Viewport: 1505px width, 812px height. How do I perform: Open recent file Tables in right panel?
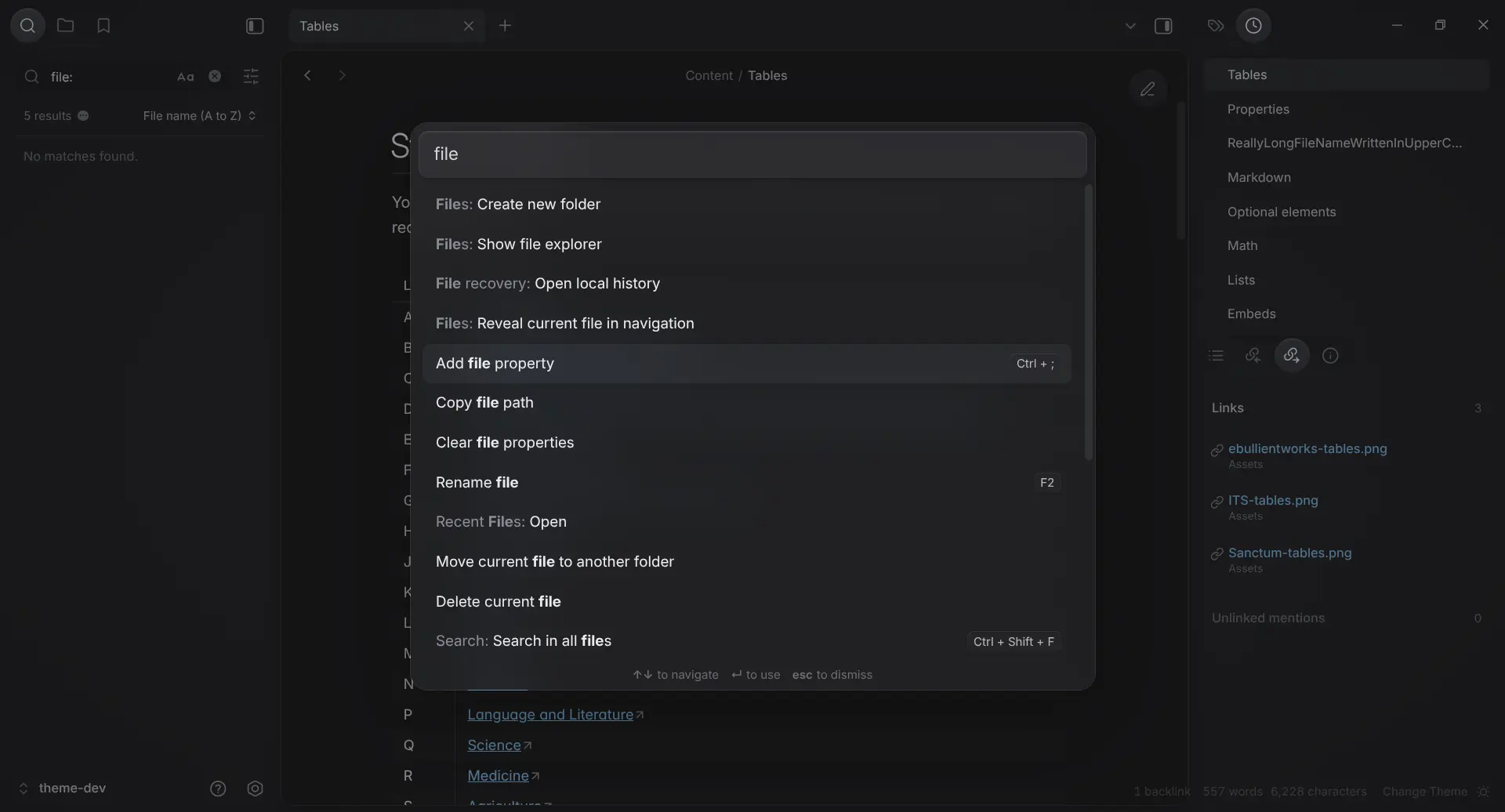click(x=1346, y=75)
